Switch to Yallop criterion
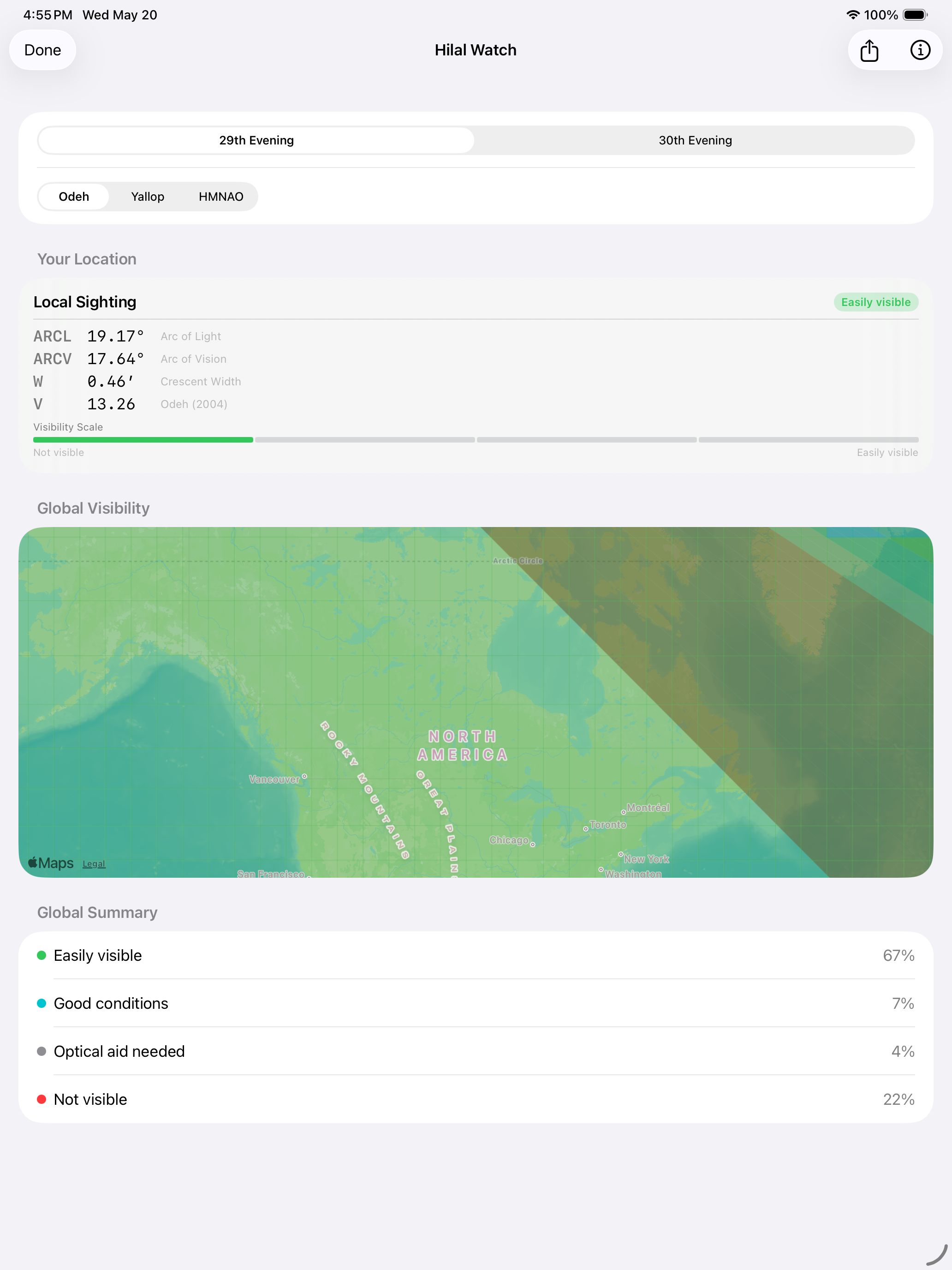Image resolution: width=952 pixels, height=1270 pixels. (x=148, y=197)
